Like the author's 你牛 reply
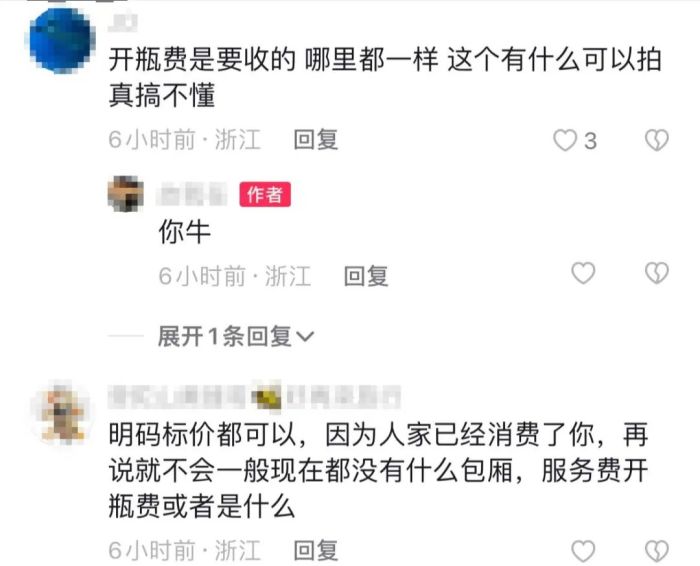Image resolution: width=700 pixels, height=566 pixels. 583,273
